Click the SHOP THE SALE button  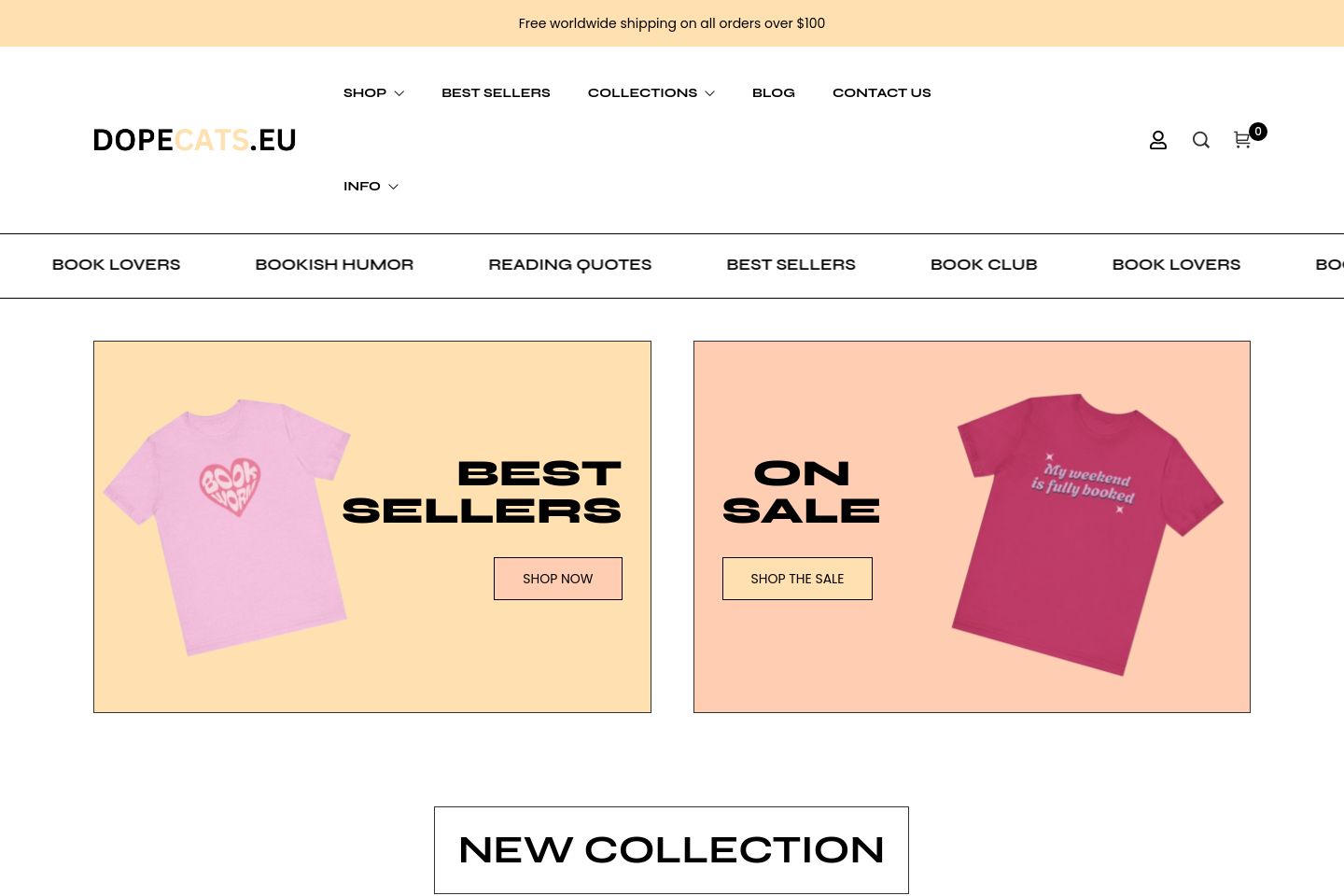click(797, 579)
